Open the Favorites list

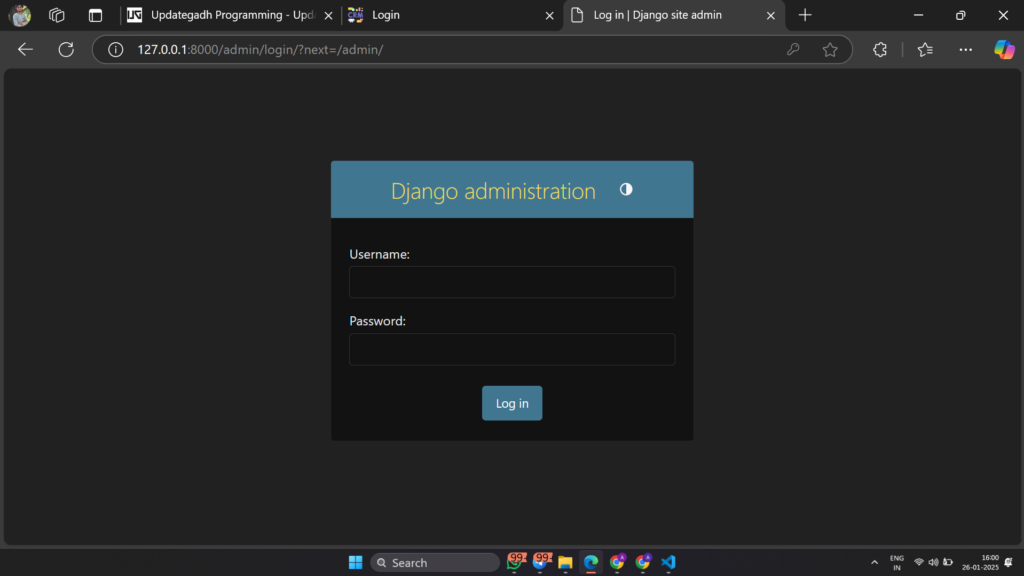click(x=925, y=50)
